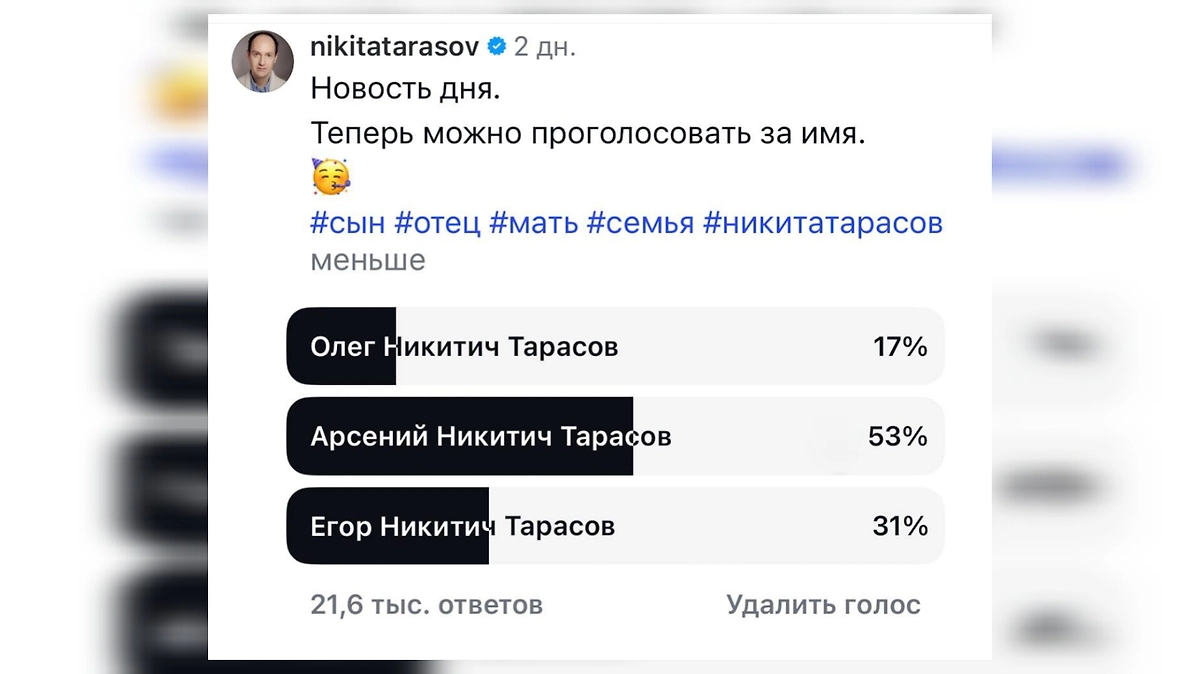Click the timestamp showing 2 дн.

point(544,46)
